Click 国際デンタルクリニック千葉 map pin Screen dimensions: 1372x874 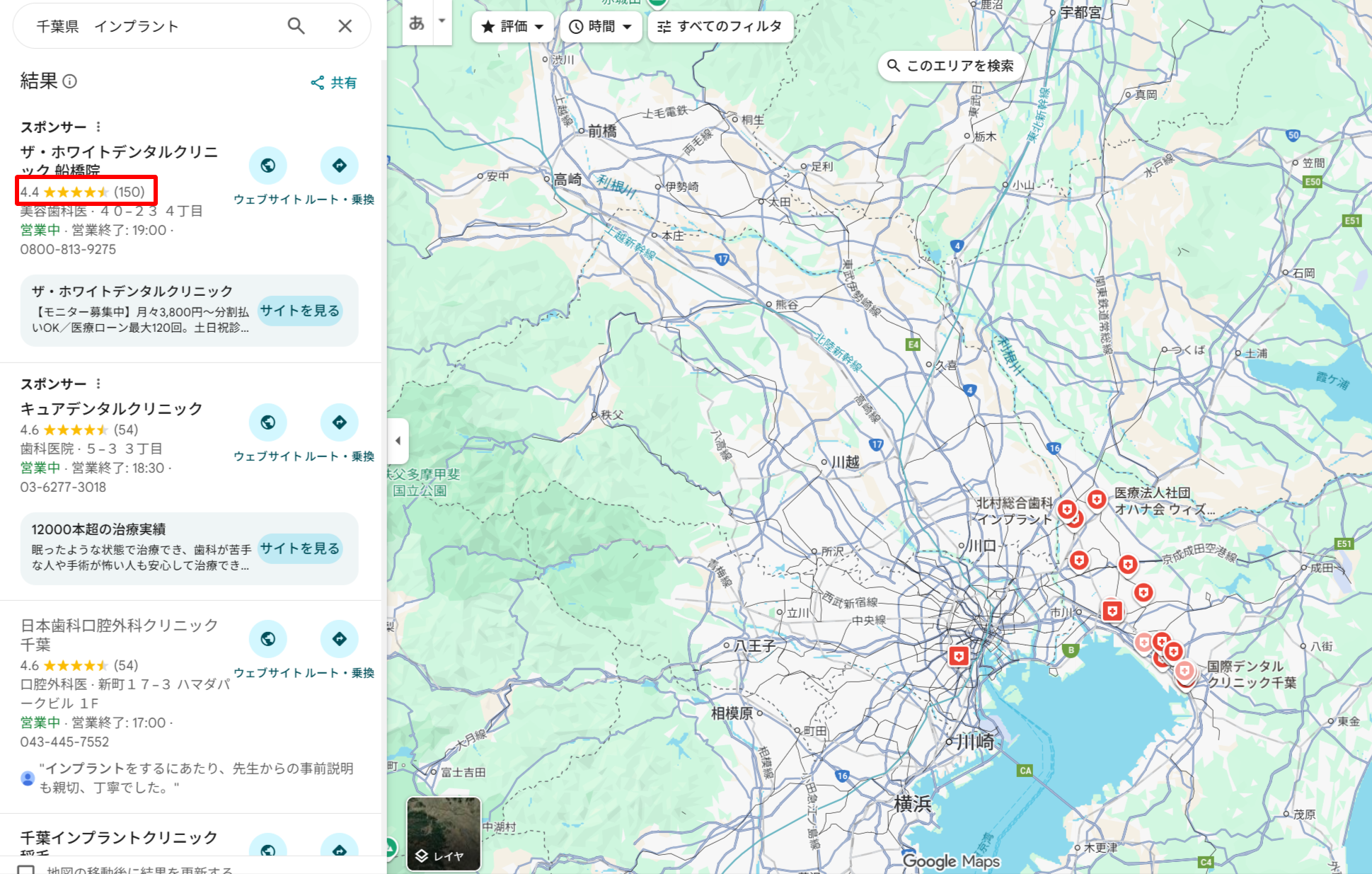tap(1184, 670)
